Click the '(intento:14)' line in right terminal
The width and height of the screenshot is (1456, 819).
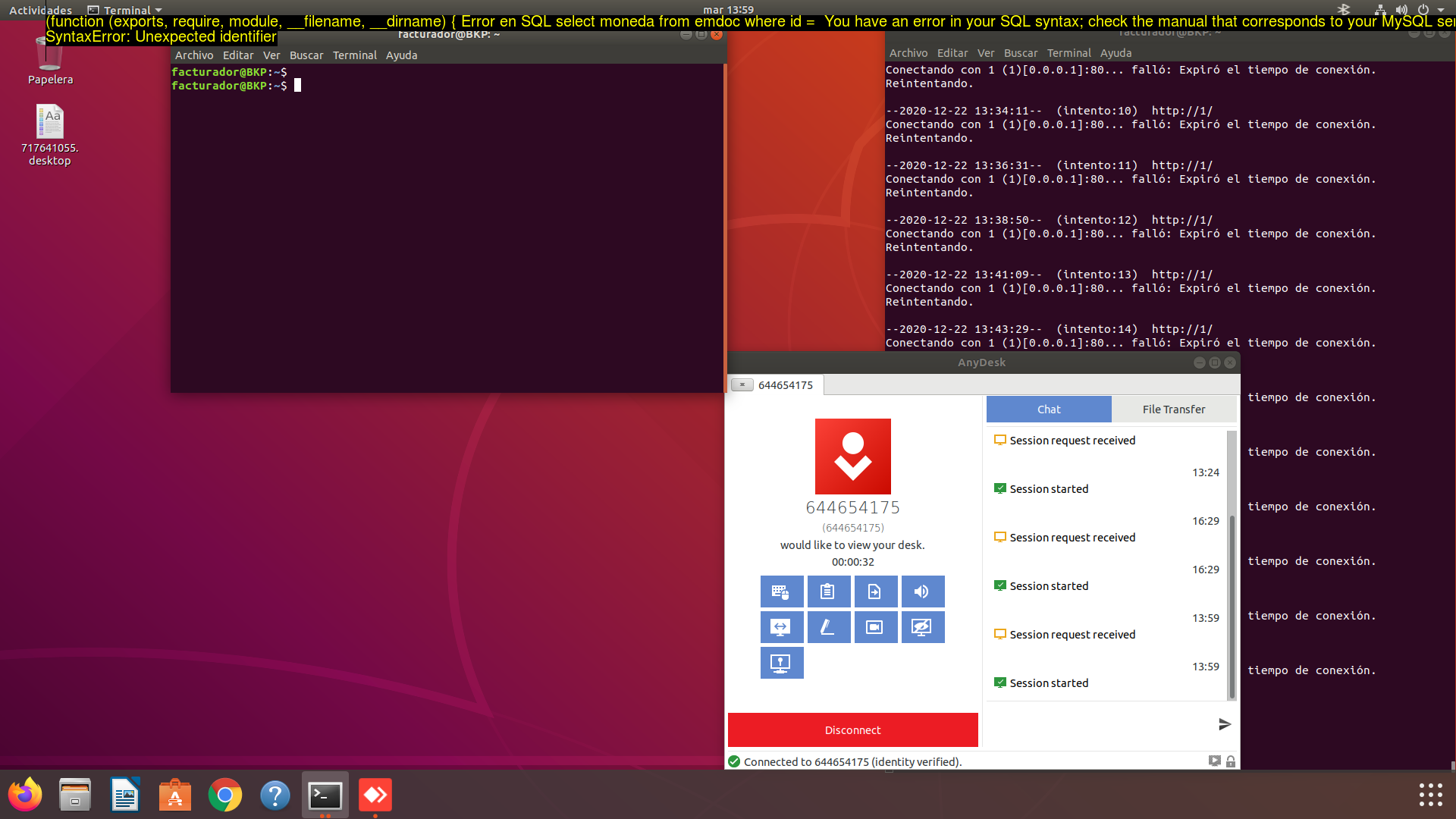[x=1049, y=329]
